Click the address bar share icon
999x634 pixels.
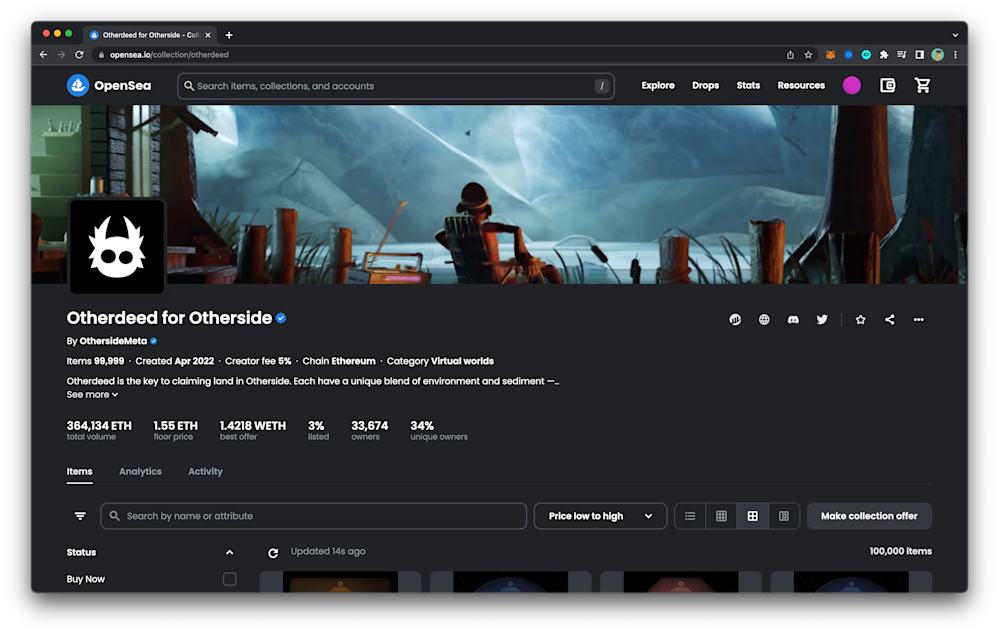click(790, 55)
